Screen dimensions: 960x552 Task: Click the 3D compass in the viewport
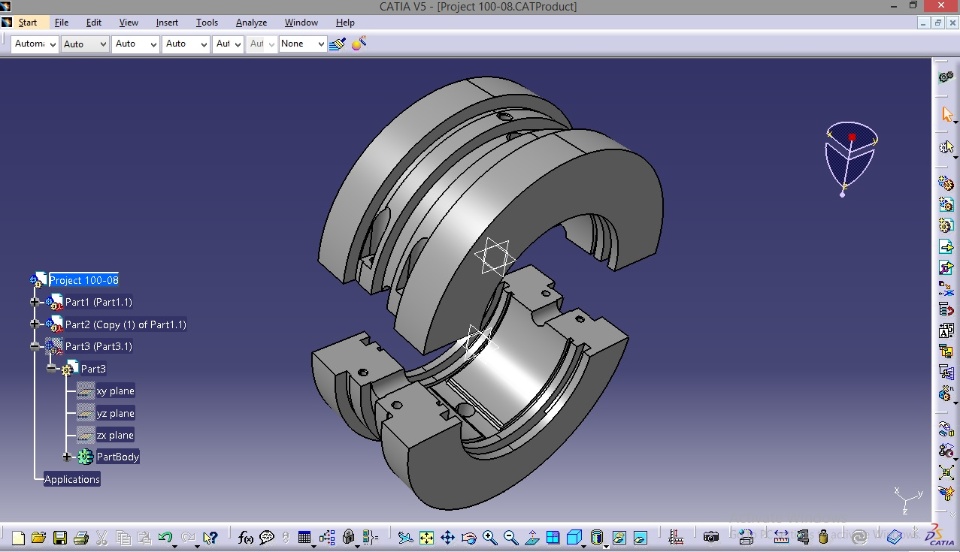(x=850, y=159)
